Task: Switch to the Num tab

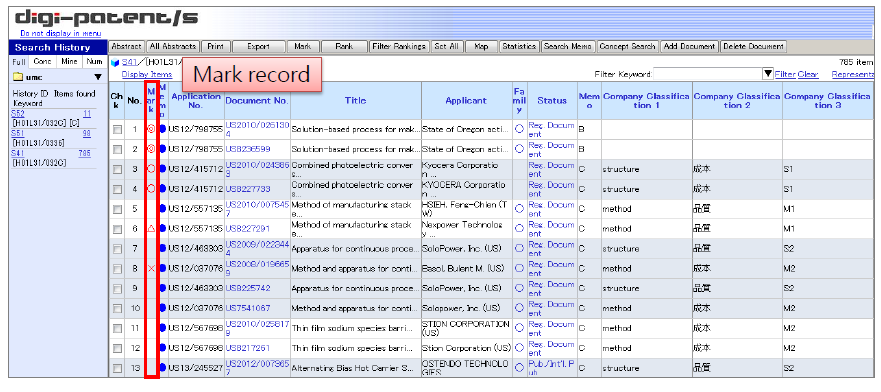Action: click(94, 62)
